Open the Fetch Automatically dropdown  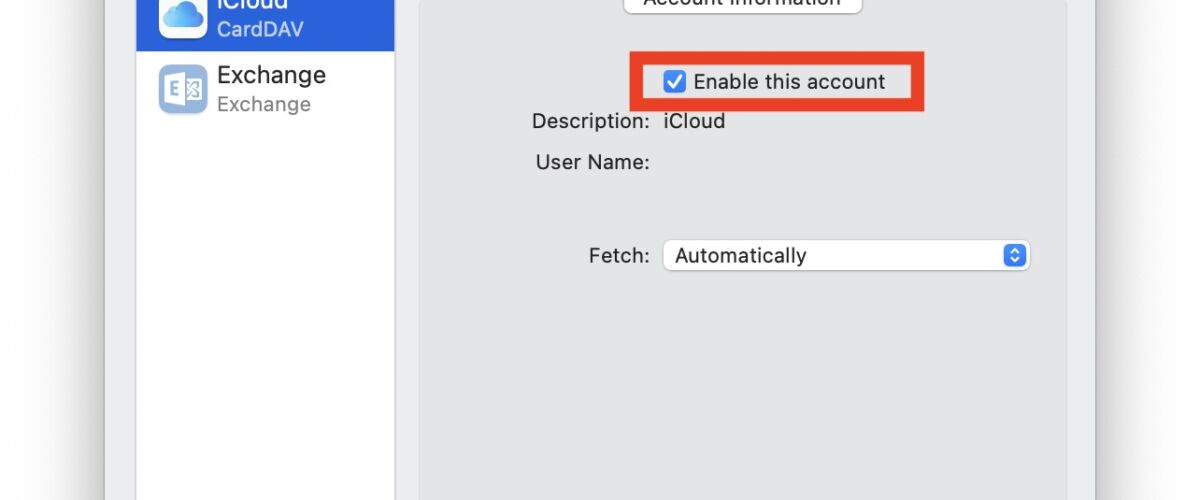pos(846,255)
